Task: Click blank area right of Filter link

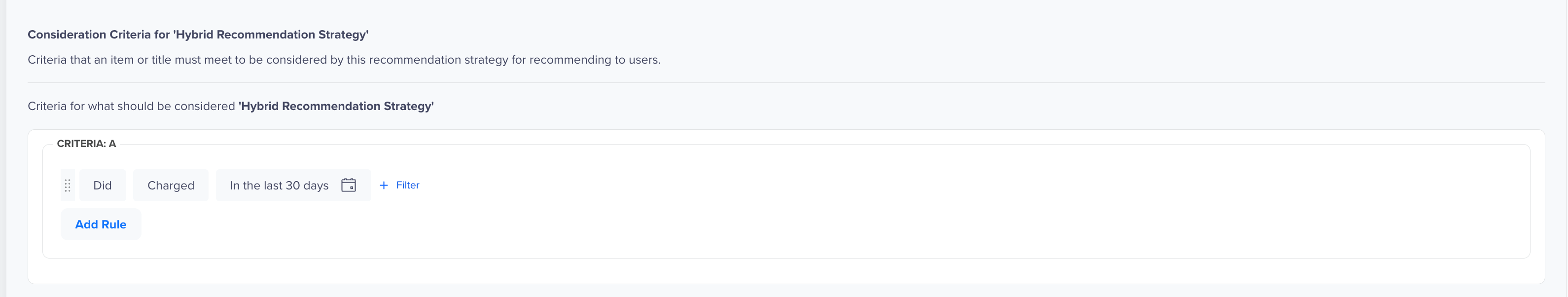Action: (x=913, y=185)
